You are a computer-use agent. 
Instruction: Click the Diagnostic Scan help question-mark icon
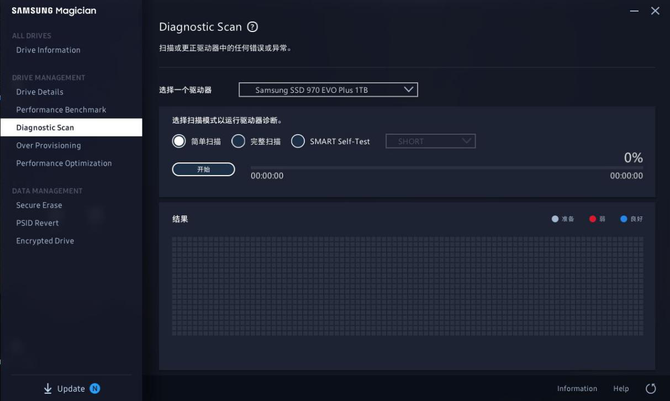point(253,27)
